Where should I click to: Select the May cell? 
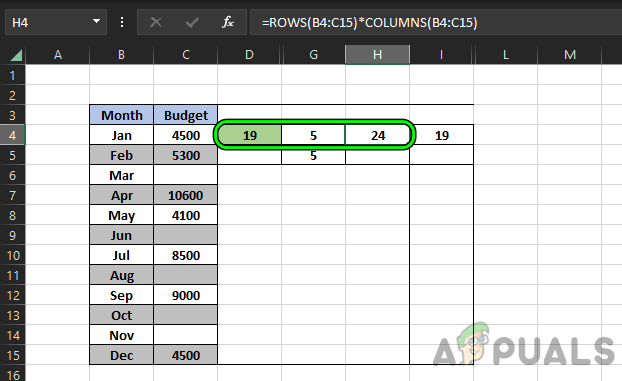[121, 216]
